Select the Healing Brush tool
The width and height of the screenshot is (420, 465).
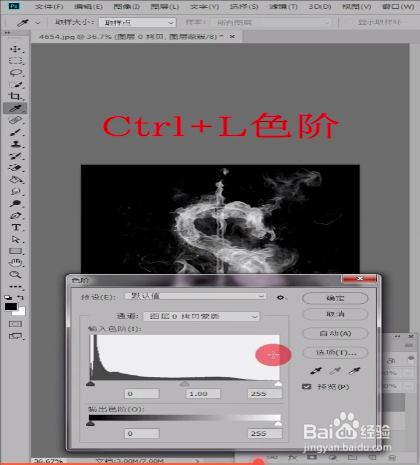tap(15, 120)
